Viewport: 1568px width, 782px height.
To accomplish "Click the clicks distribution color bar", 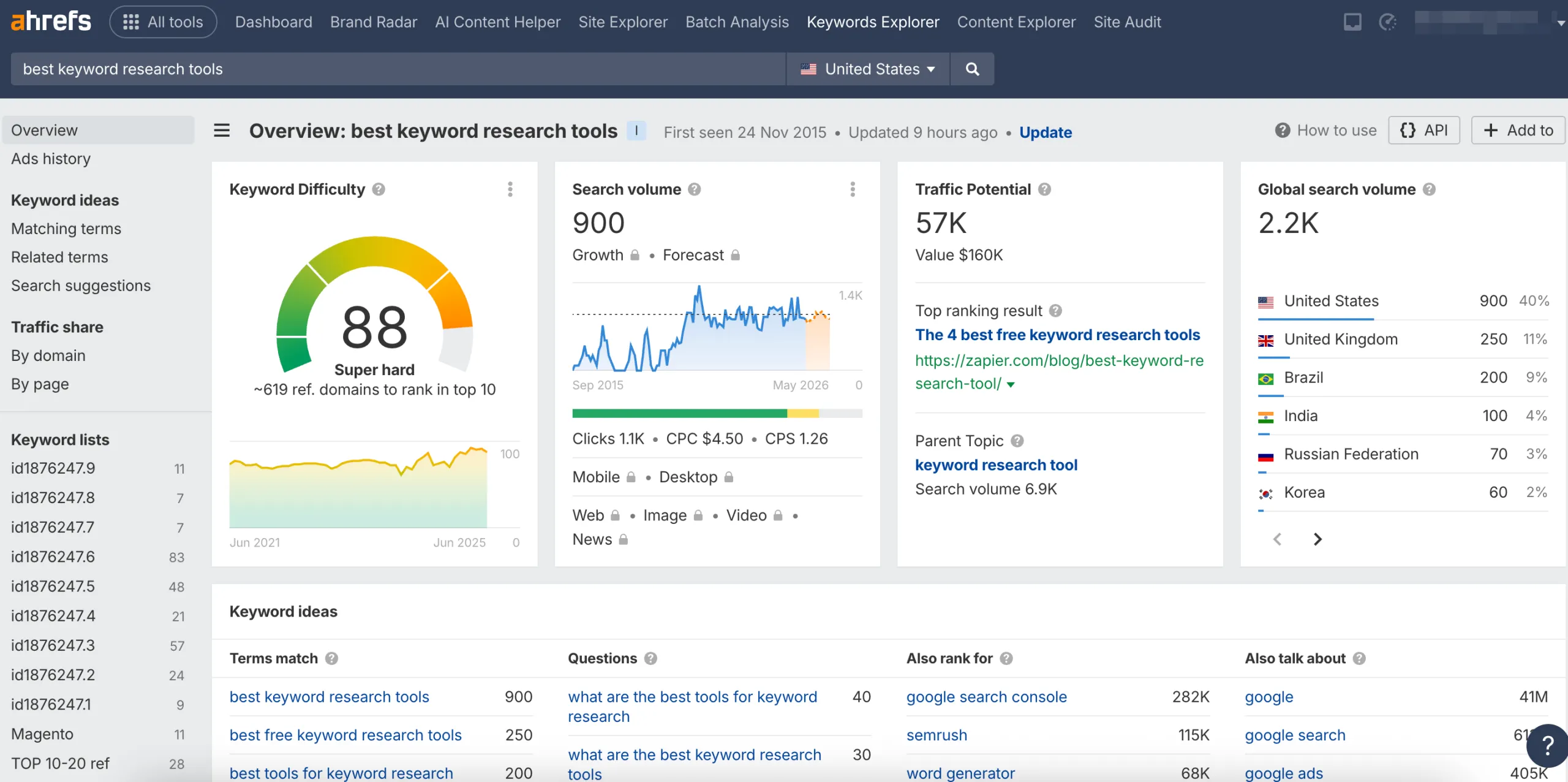I will pyautogui.click(x=717, y=414).
